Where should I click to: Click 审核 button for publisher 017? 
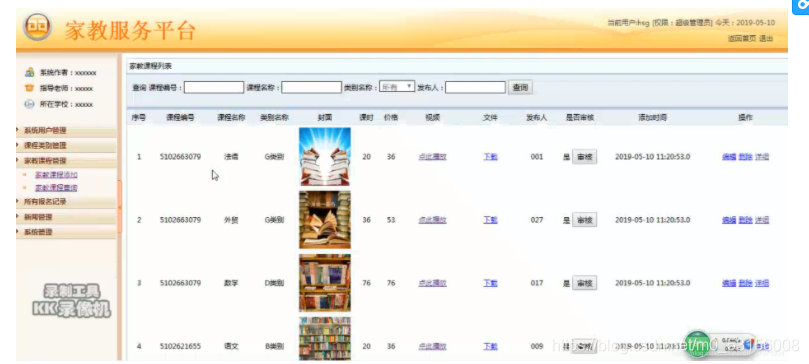click(585, 283)
